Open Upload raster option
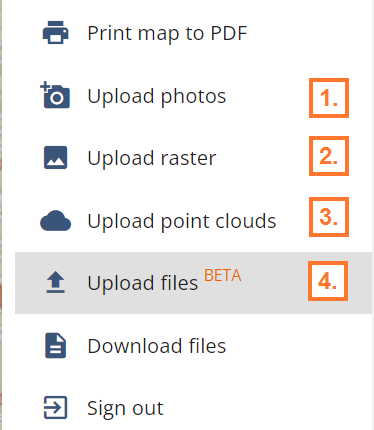The width and height of the screenshot is (374, 430). point(152,158)
